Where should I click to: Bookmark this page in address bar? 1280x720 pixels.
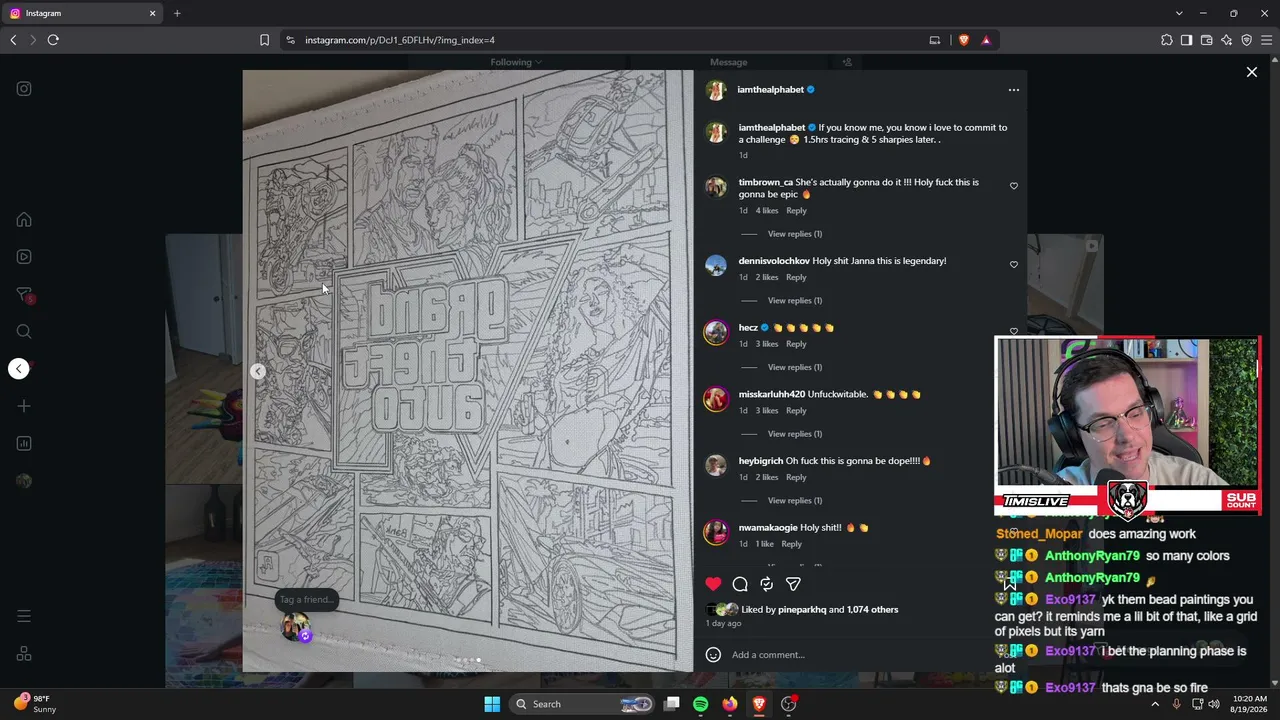[x=264, y=40]
